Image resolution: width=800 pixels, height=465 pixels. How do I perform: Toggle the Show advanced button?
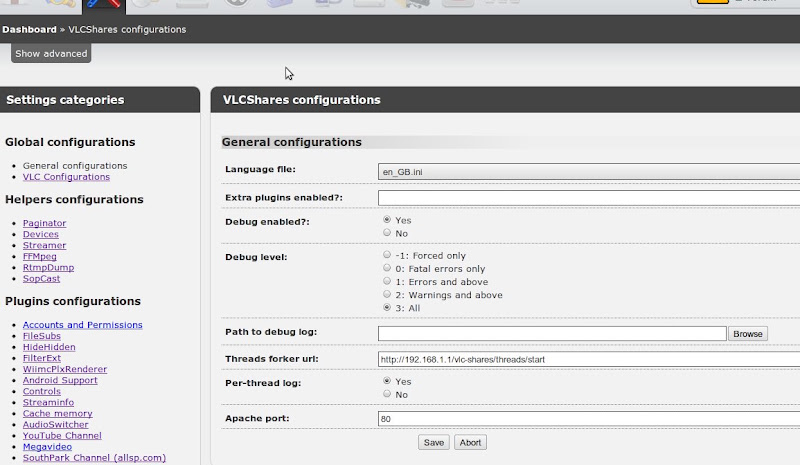(x=51, y=54)
